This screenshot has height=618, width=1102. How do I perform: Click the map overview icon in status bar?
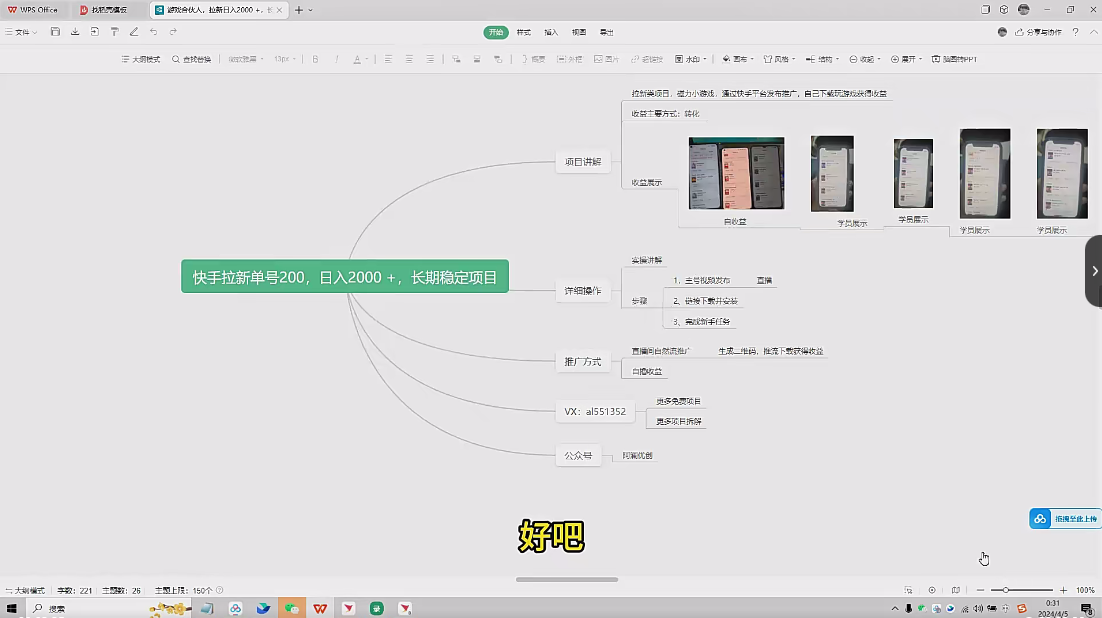click(x=956, y=591)
